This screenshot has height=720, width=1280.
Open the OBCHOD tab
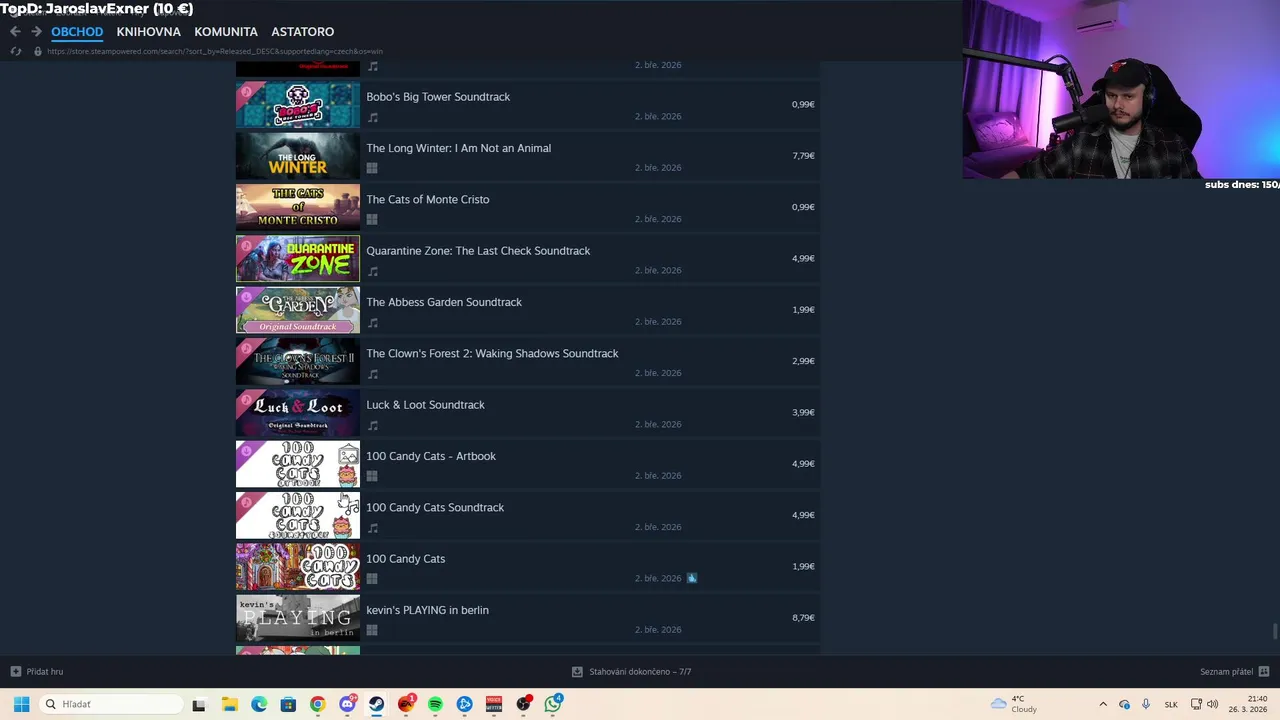77,32
